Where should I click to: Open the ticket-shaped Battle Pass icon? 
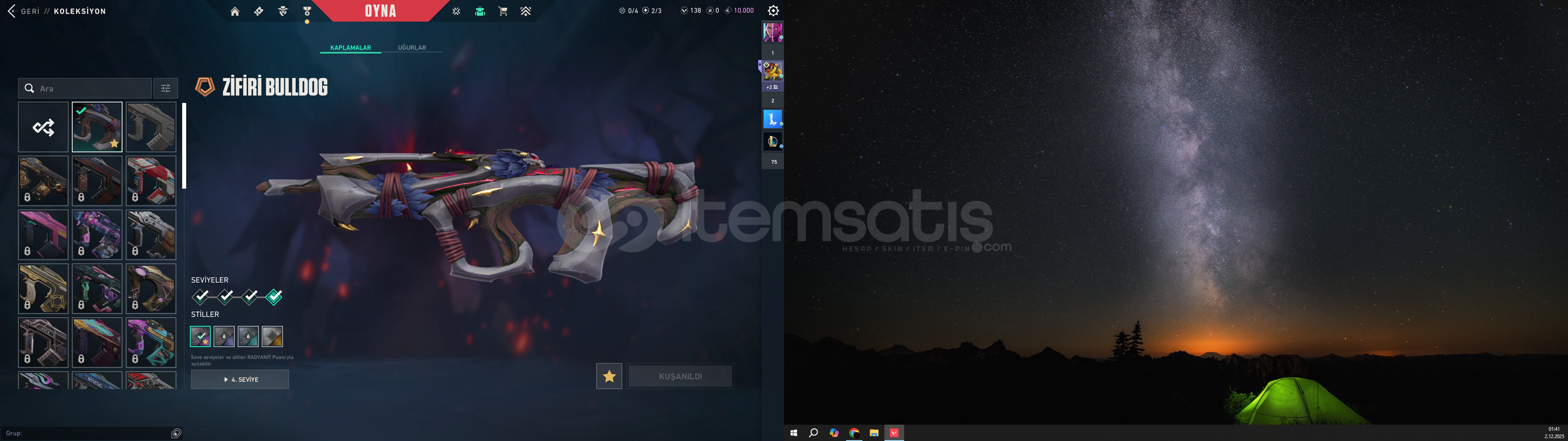(258, 11)
